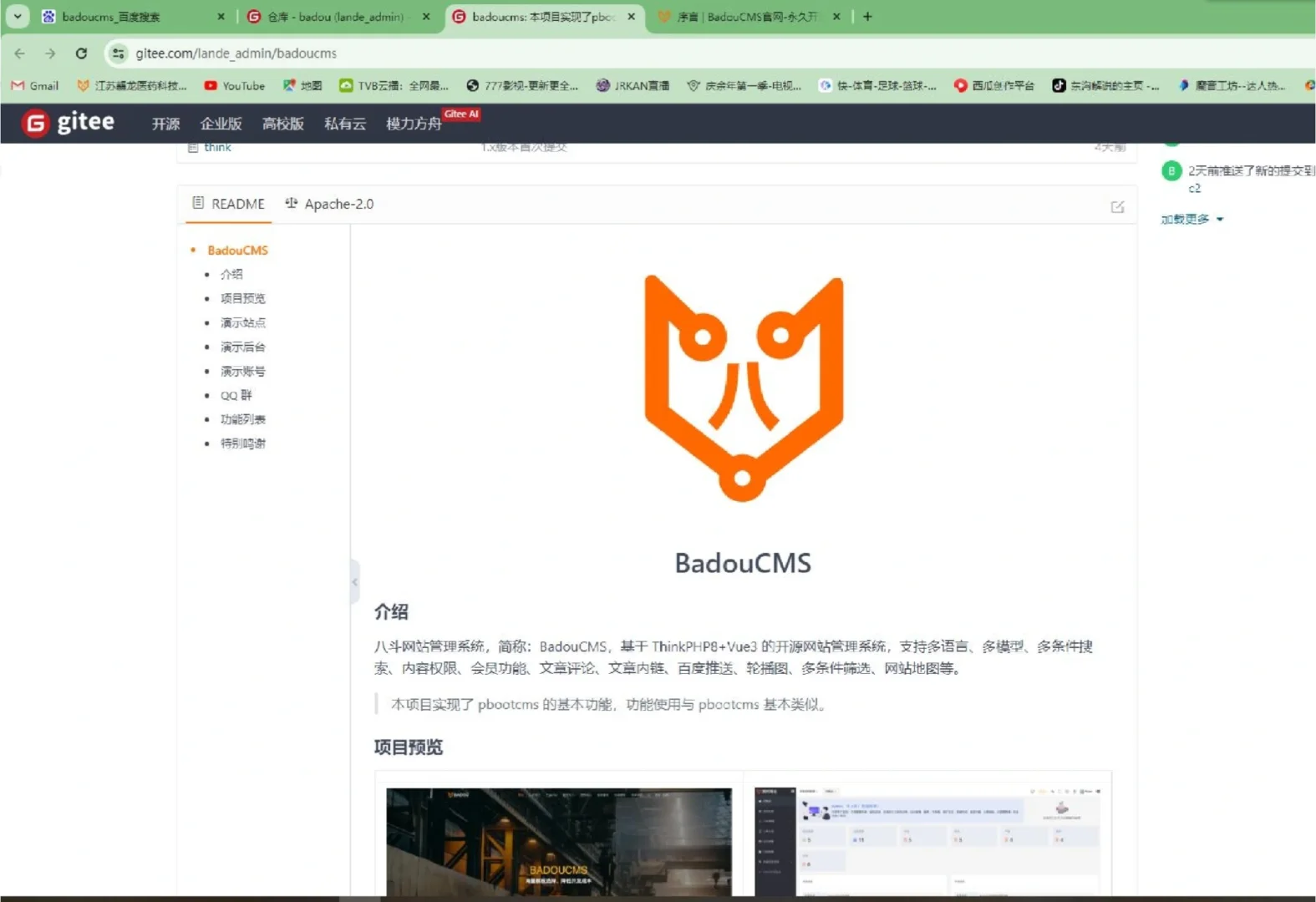The width and height of the screenshot is (1316, 902).
Task: Open the 庆余年第一季 bookmark
Action: click(744, 85)
